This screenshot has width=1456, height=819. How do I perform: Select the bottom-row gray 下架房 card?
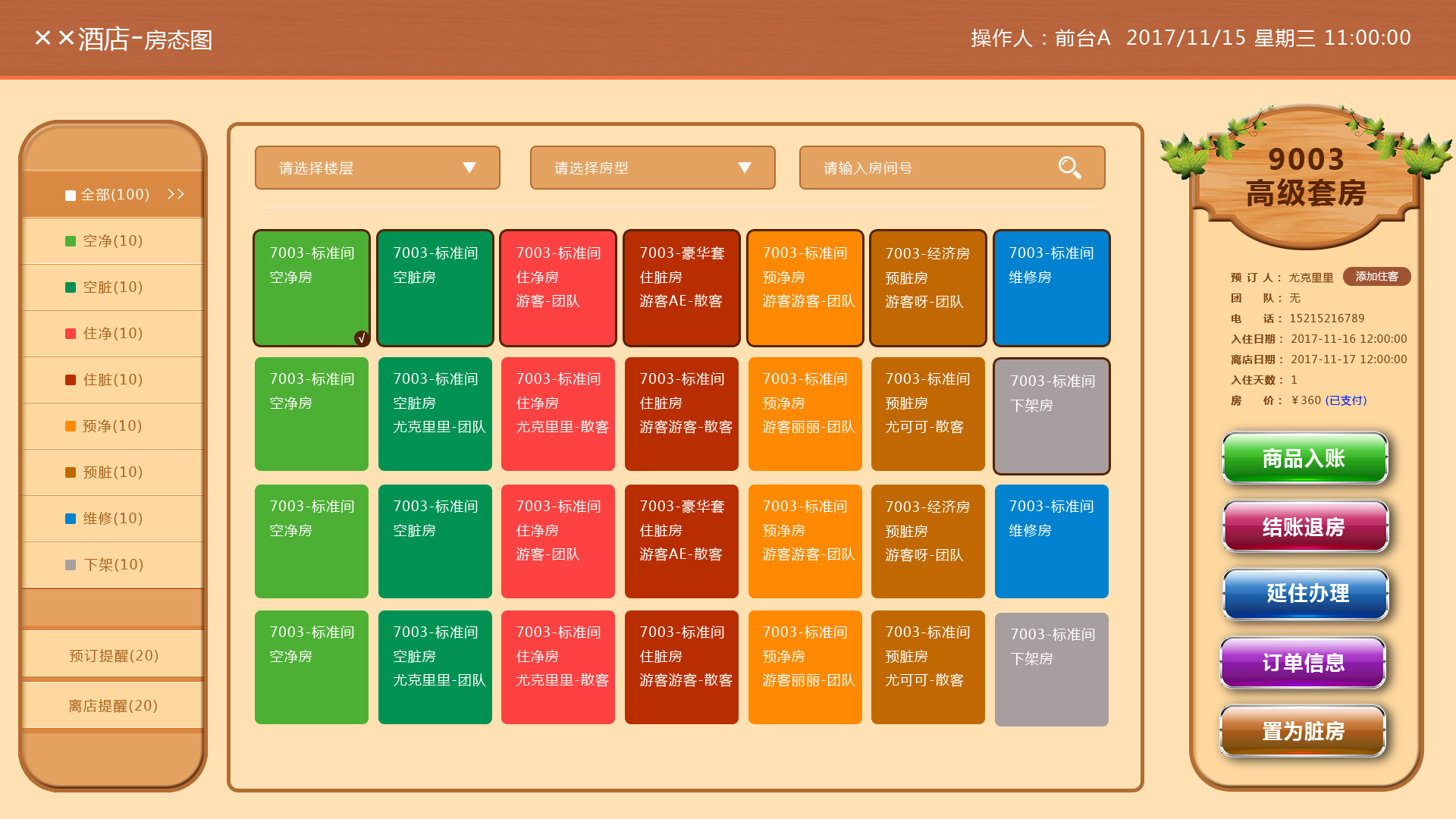pyautogui.click(x=1051, y=670)
